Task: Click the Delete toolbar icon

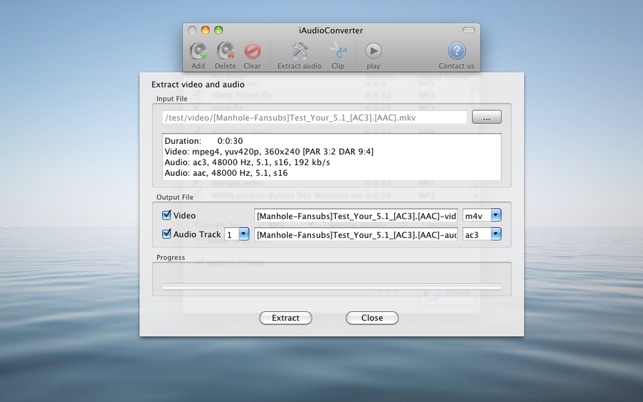Action: tap(225, 51)
